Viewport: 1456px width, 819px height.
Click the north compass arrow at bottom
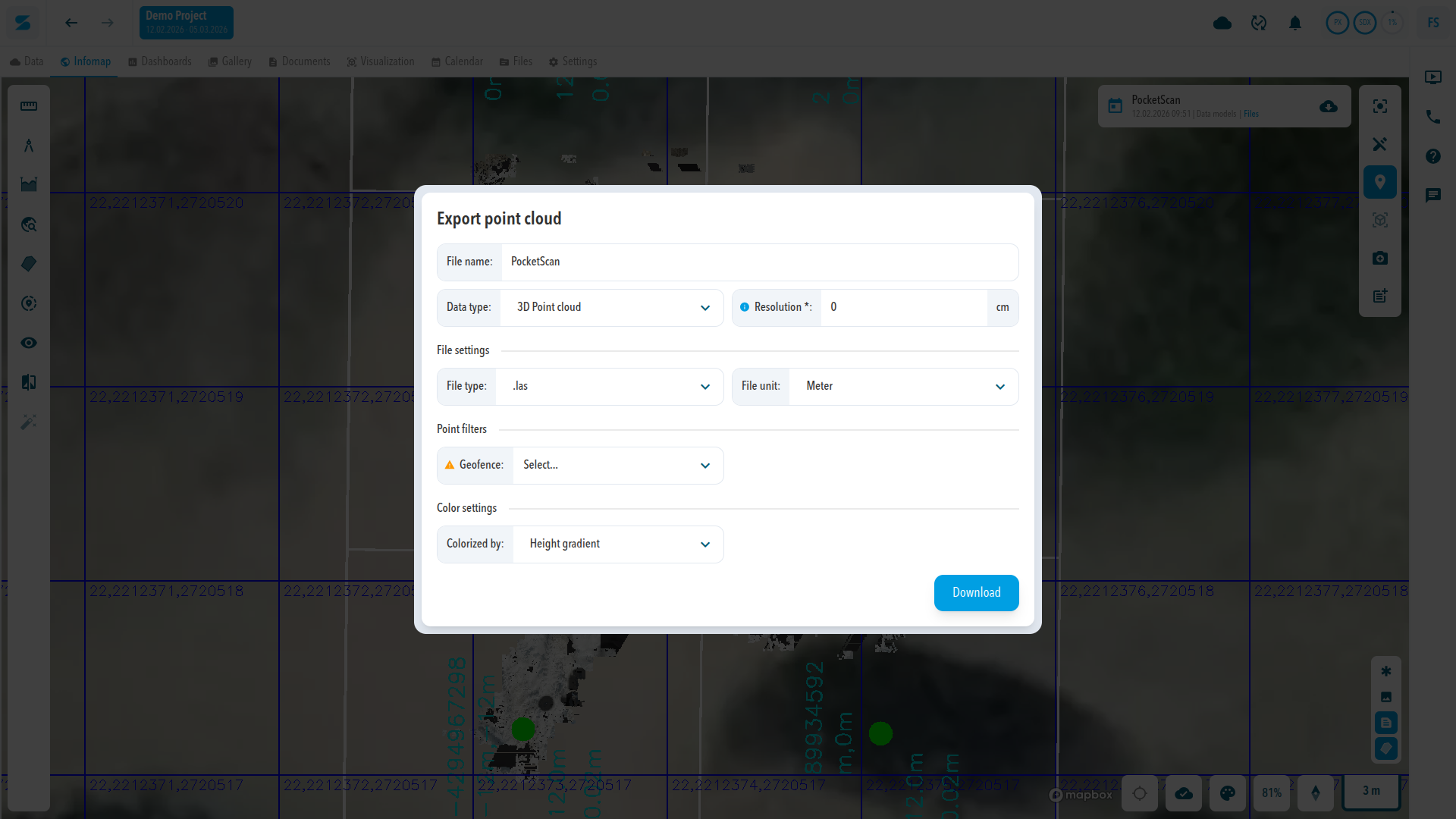pos(1316,793)
